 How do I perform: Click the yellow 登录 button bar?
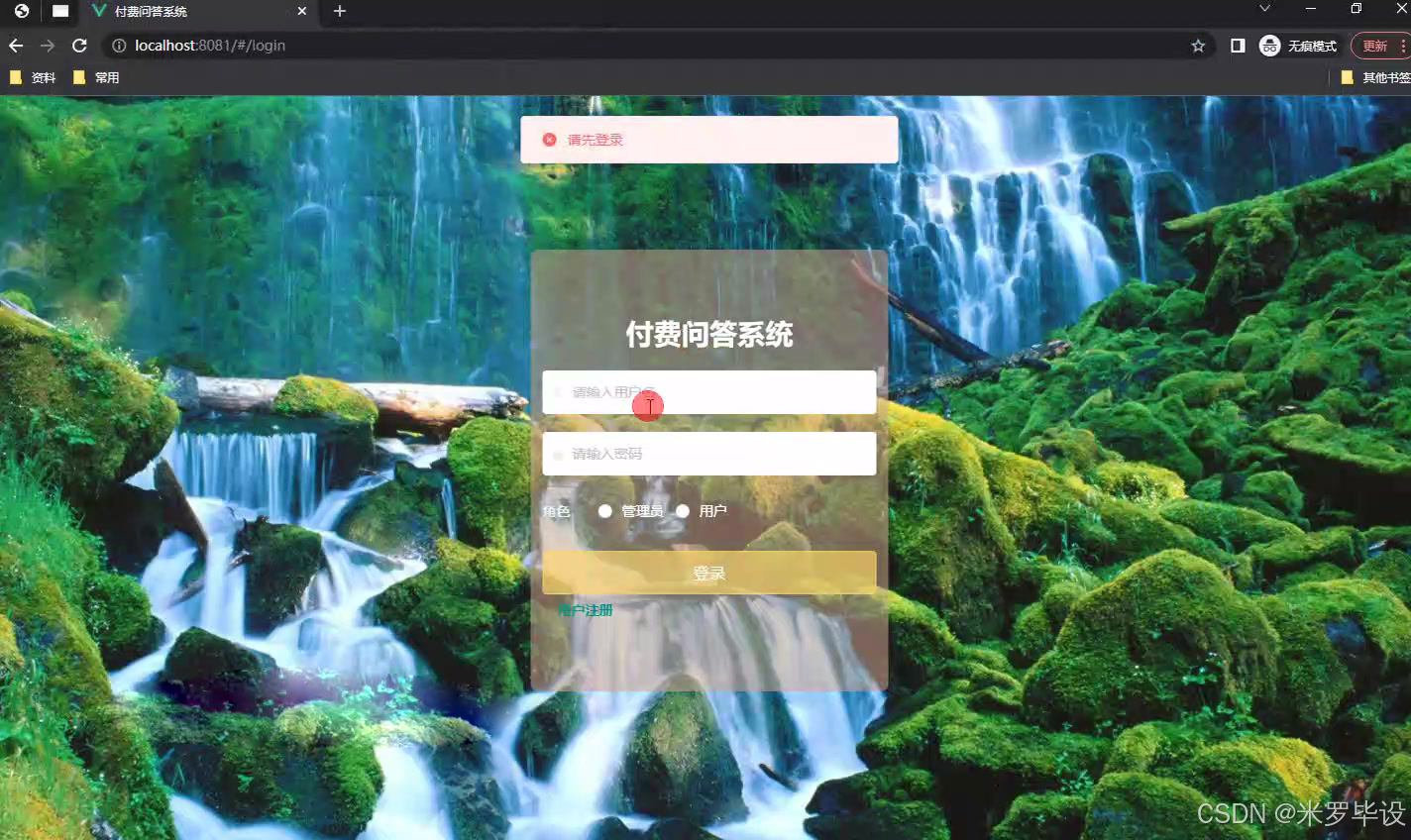click(x=708, y=572)
